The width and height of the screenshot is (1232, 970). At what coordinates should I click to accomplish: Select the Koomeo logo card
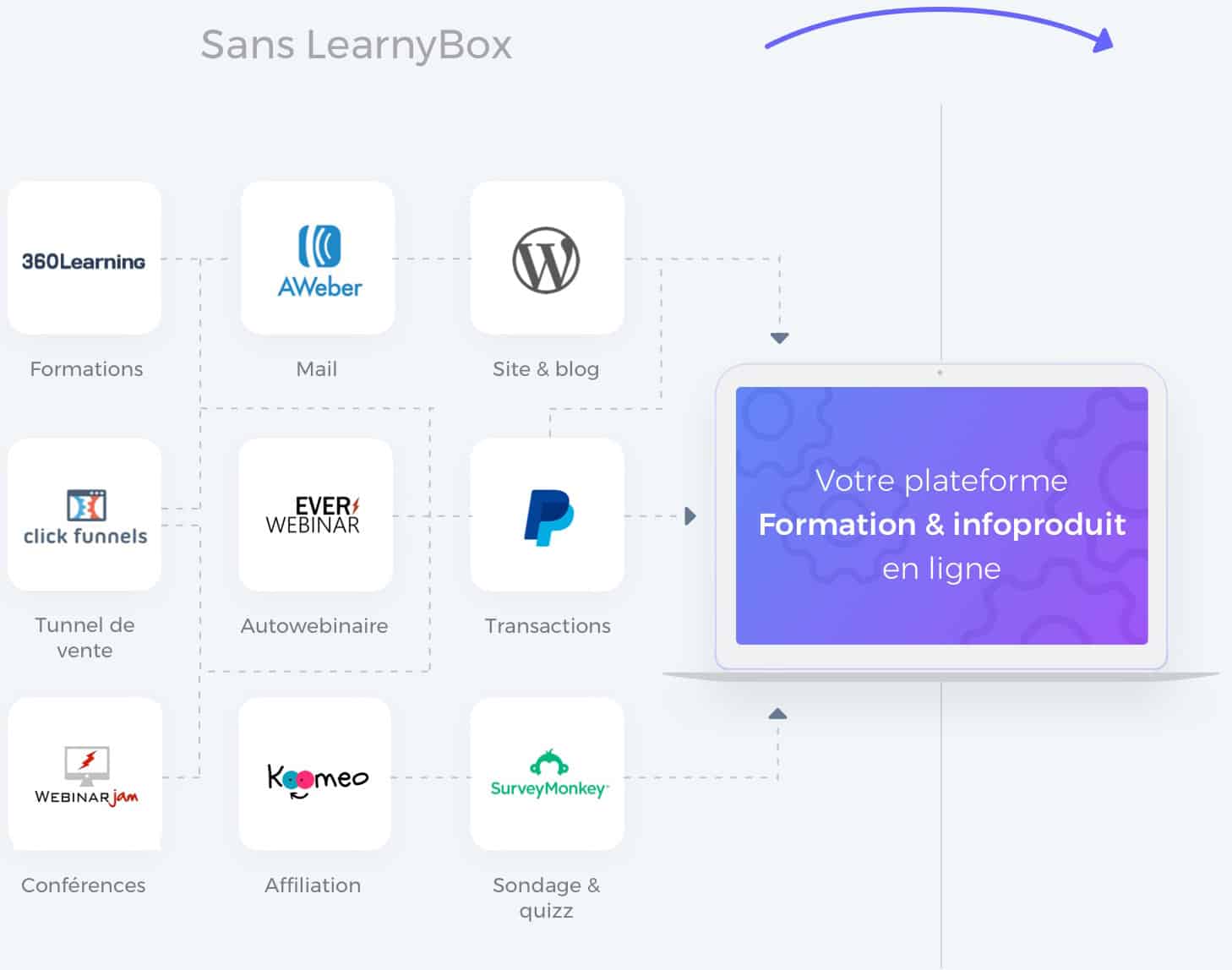[x=315, y=773]
